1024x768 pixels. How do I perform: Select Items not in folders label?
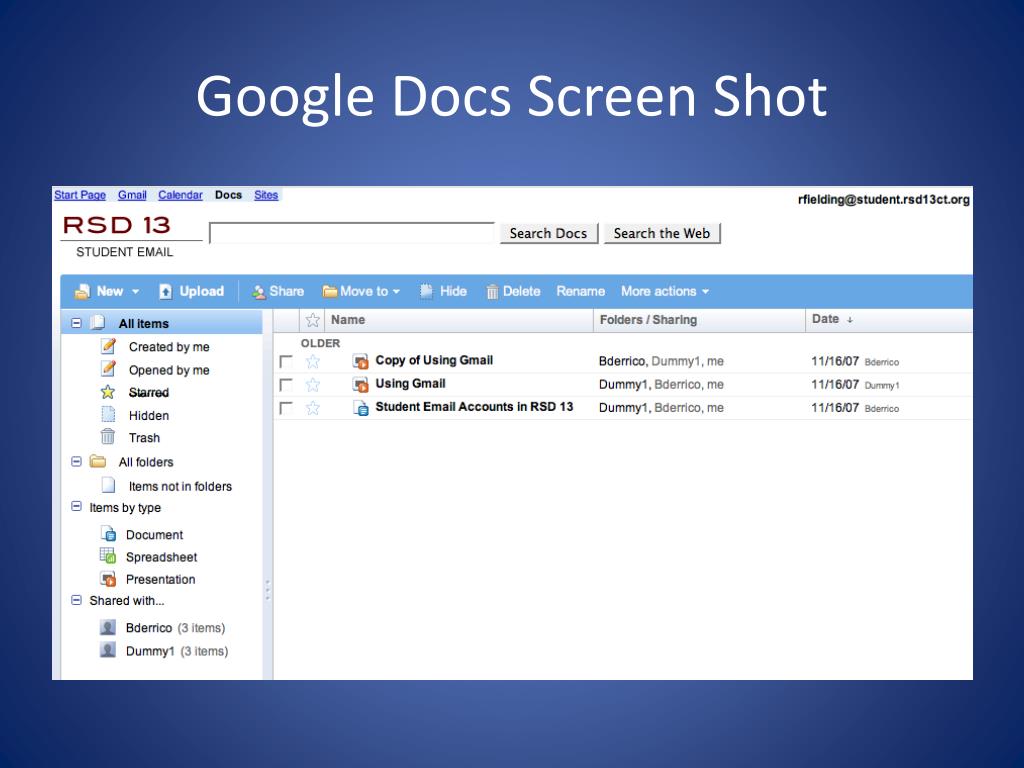pyautogui.click(x=180, y=487)
